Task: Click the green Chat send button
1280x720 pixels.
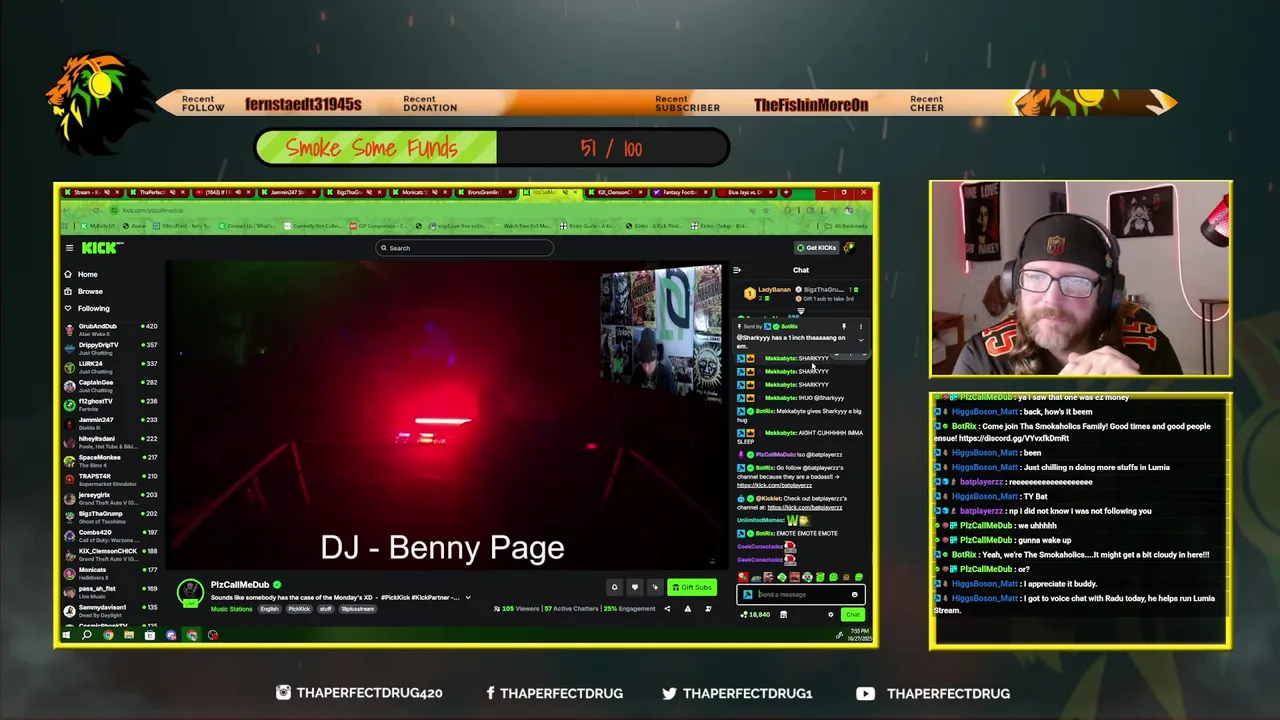Action: [852, 614]
